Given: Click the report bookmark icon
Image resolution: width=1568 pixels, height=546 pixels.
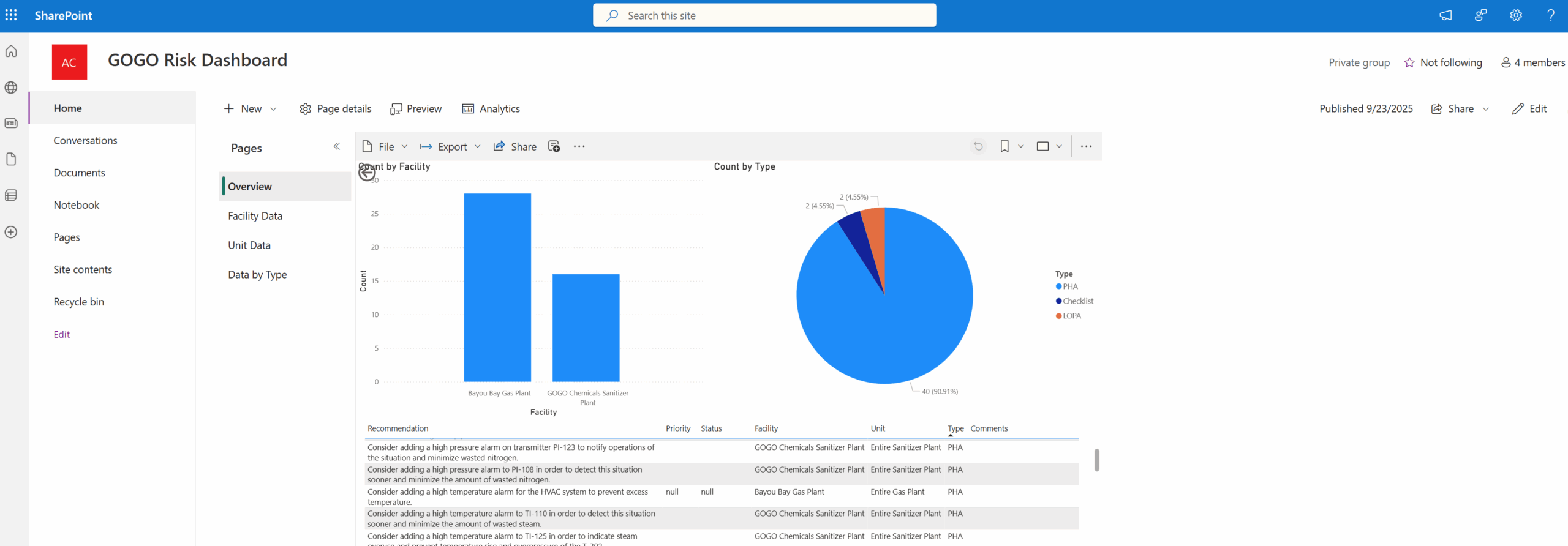Looking at the screenshot, I should tap(1005, 146).
